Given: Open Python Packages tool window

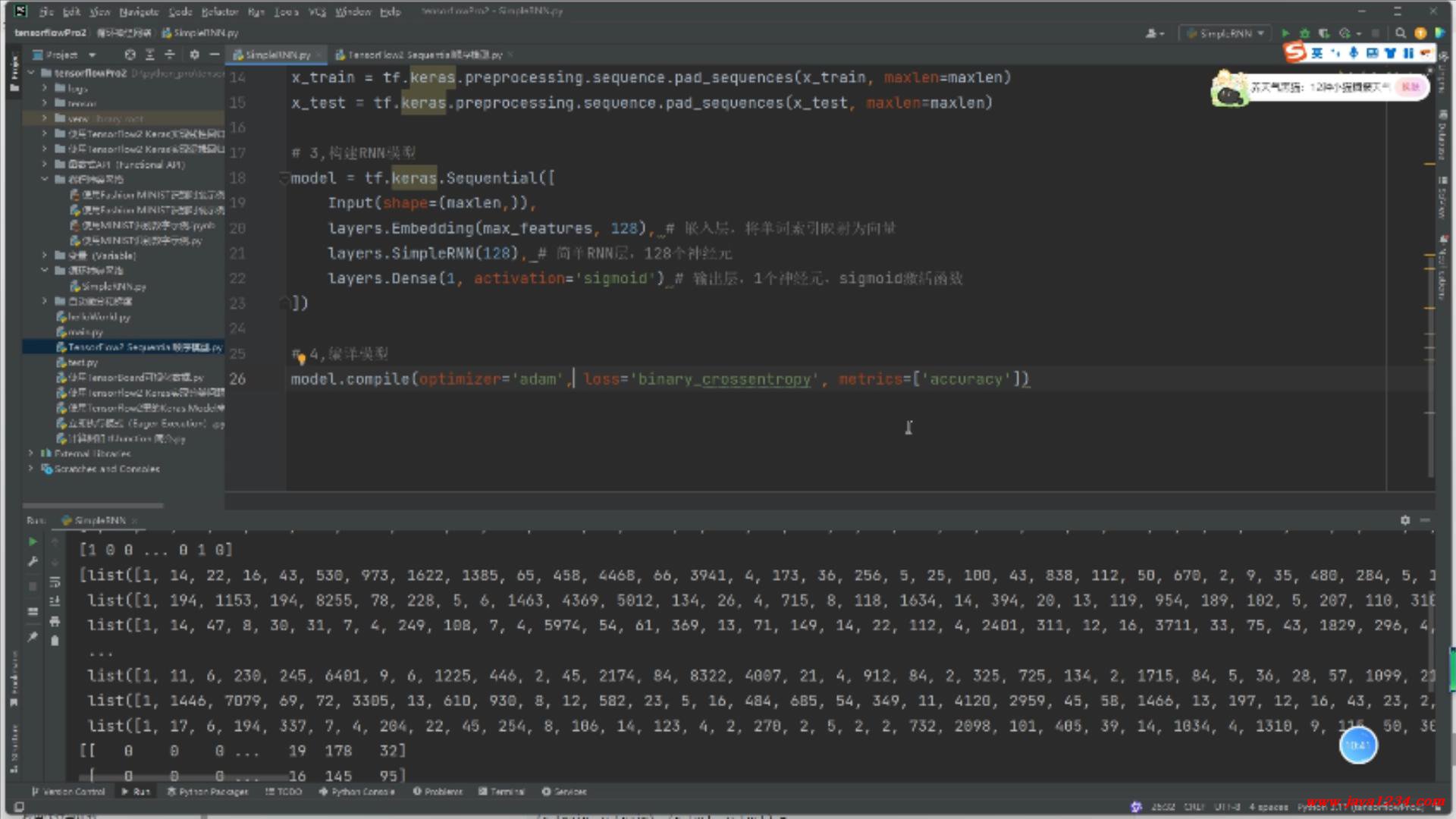Looking at the screenshot, I should click(x=208, y=791).
